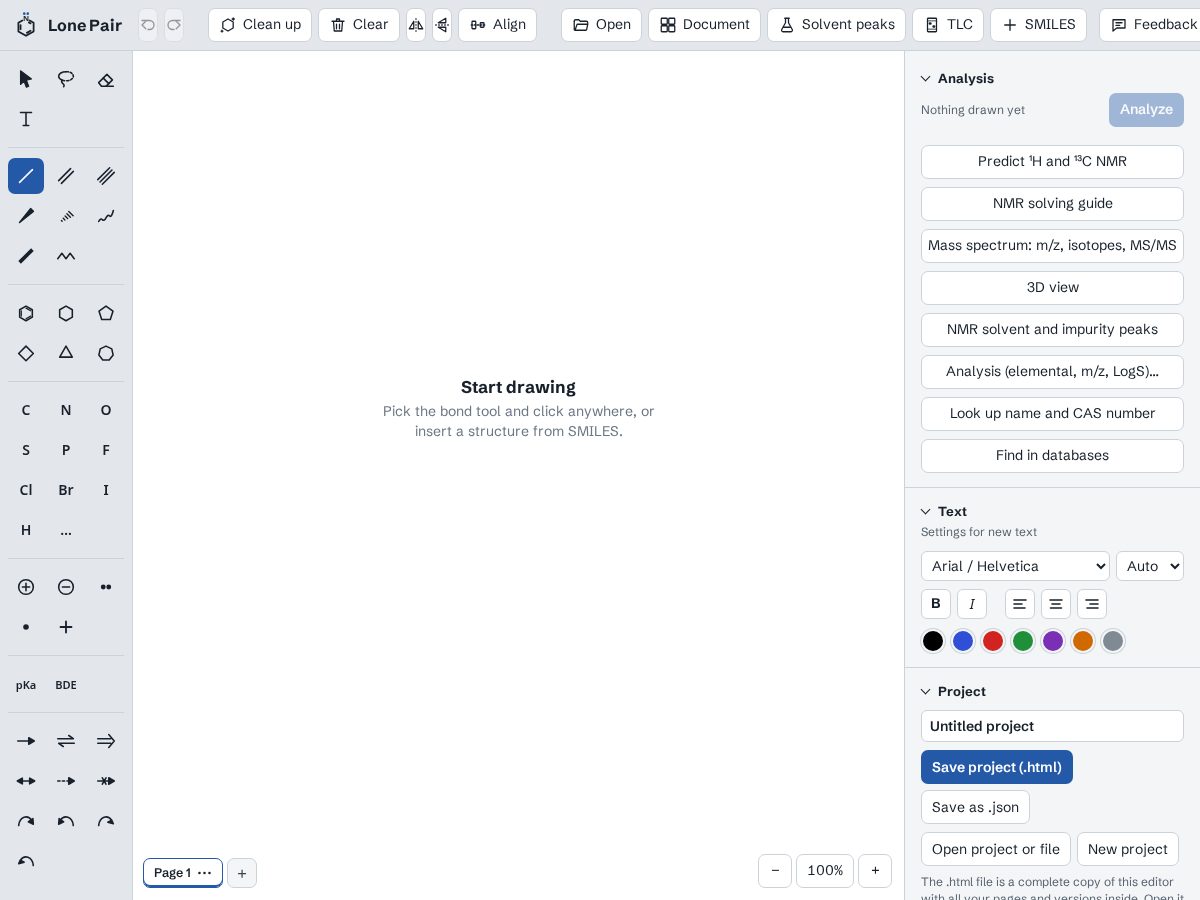Flip structure vertically using the mirror icon

click(442, 25)
